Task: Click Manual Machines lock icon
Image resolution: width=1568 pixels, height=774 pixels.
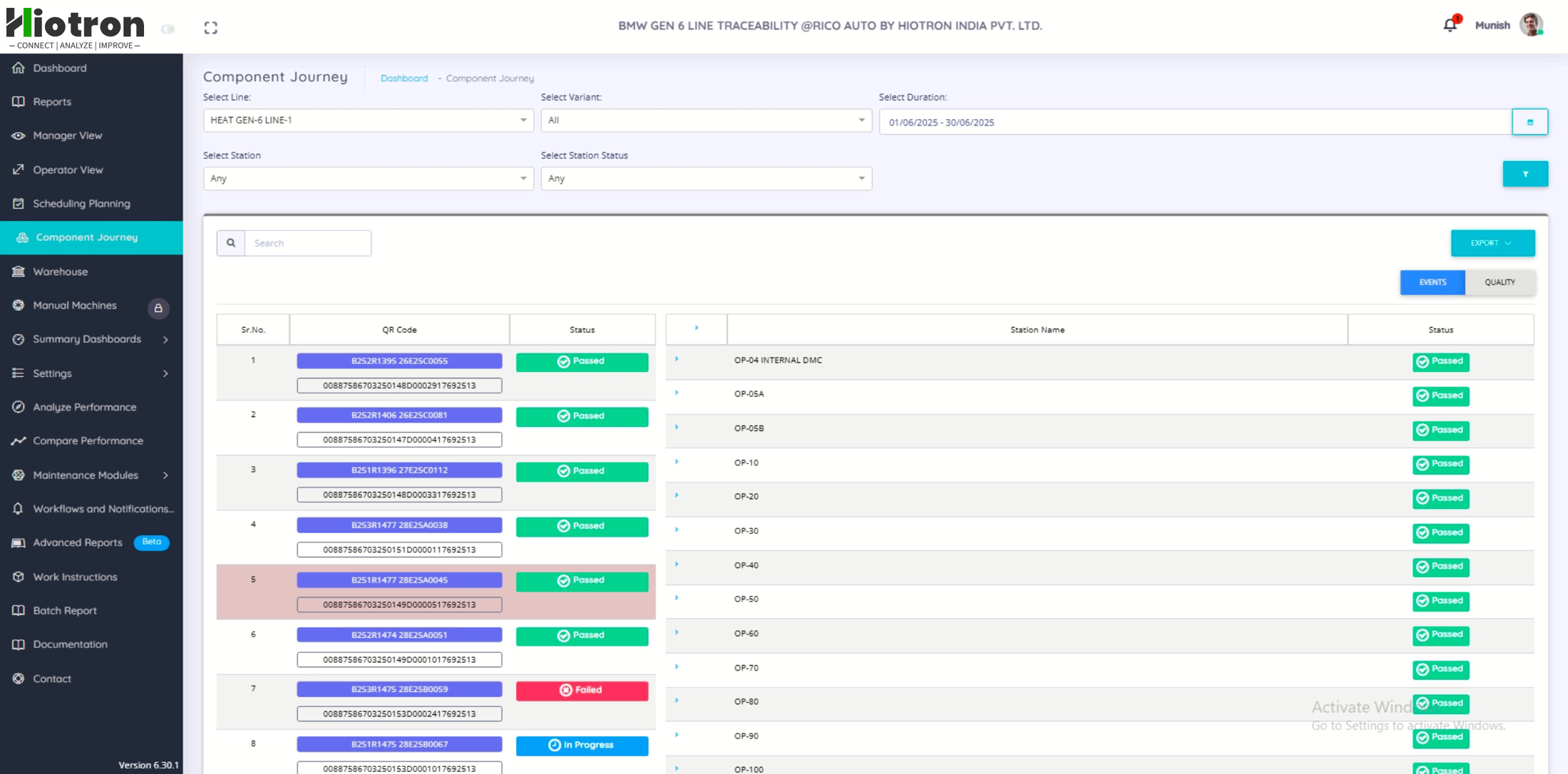Action: (x=158, y=308)
